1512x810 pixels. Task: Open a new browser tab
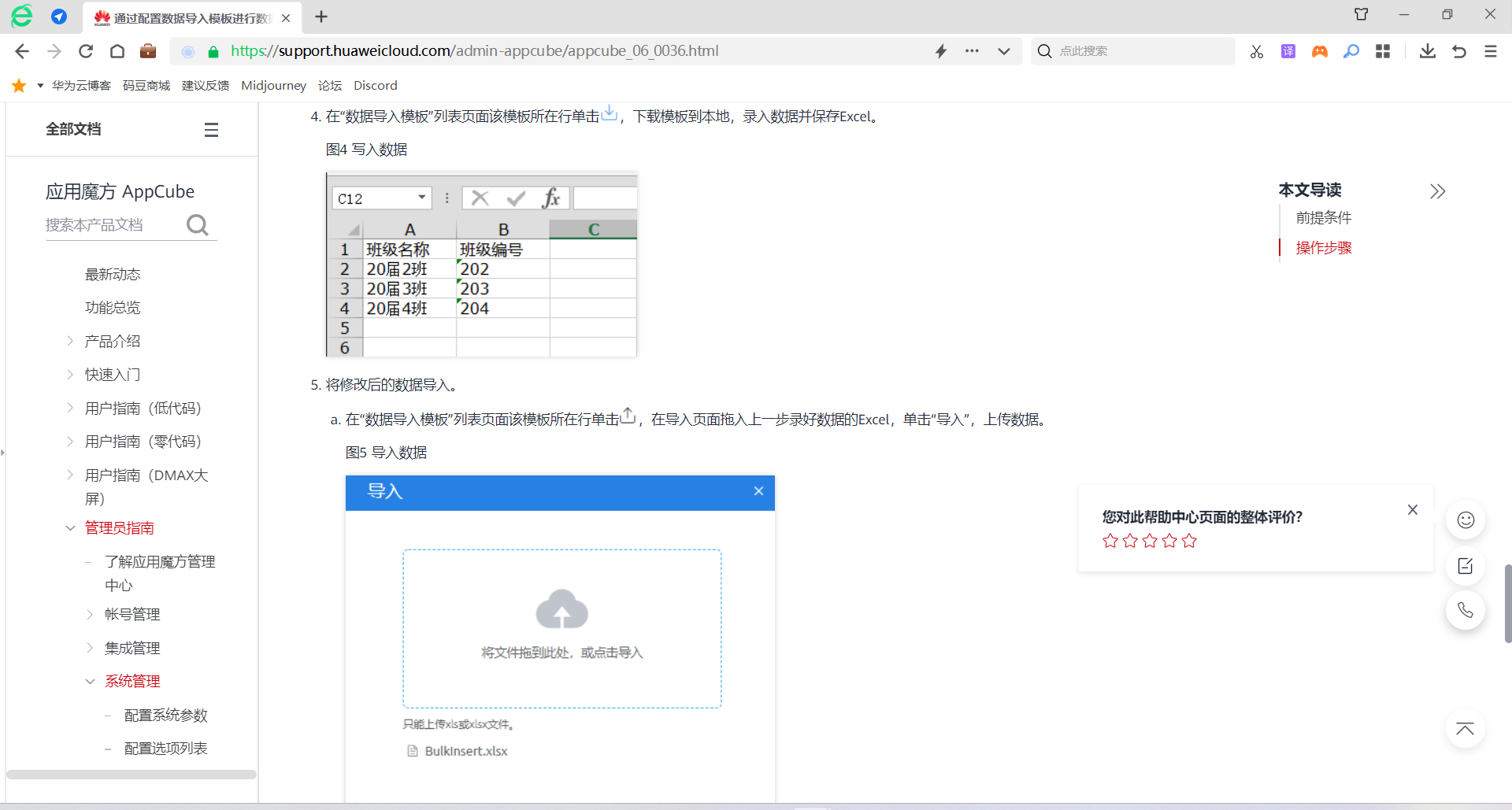[x=321, y=17]
